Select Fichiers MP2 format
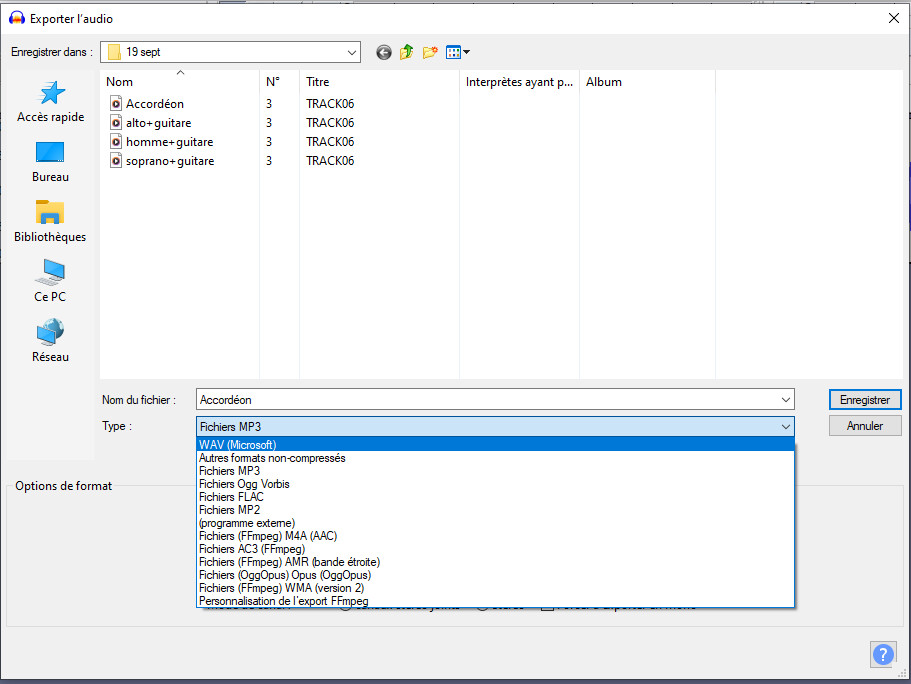The height and width of the screenshot is (684, 911). (495, 510)
